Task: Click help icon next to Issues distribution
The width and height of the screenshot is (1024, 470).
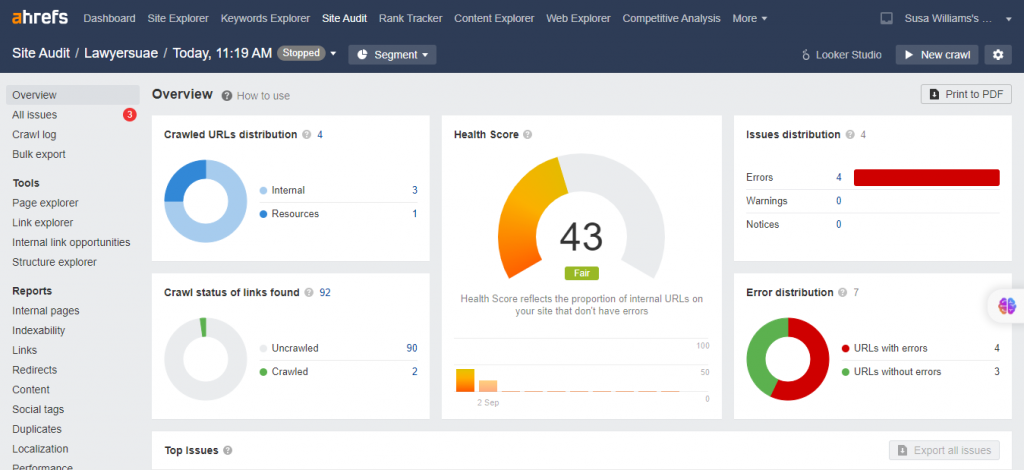Action: 850,134
